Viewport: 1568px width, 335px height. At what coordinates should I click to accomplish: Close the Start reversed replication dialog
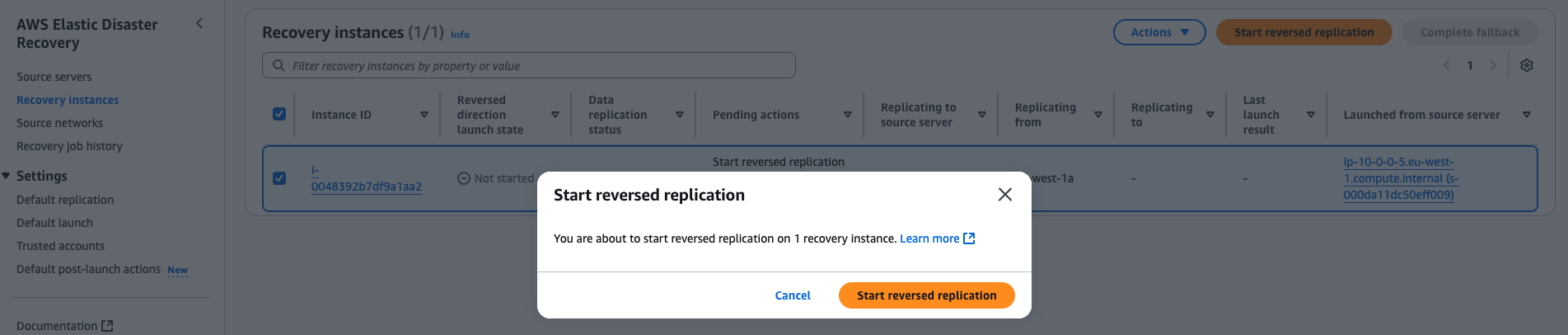coord(1004,195)
